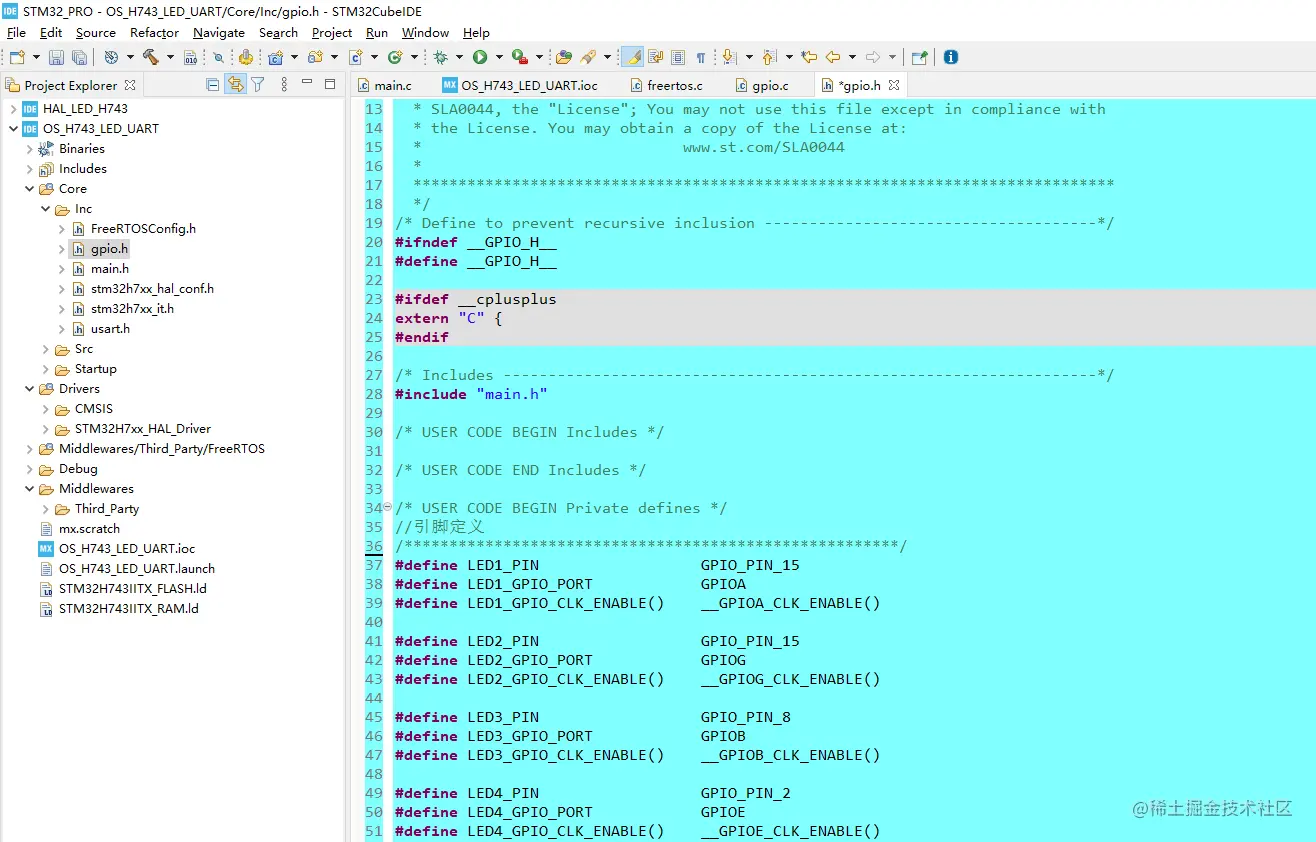Expand the Binaries node
The width and height of the screenshot is (1316, 842).
[29, 149]
